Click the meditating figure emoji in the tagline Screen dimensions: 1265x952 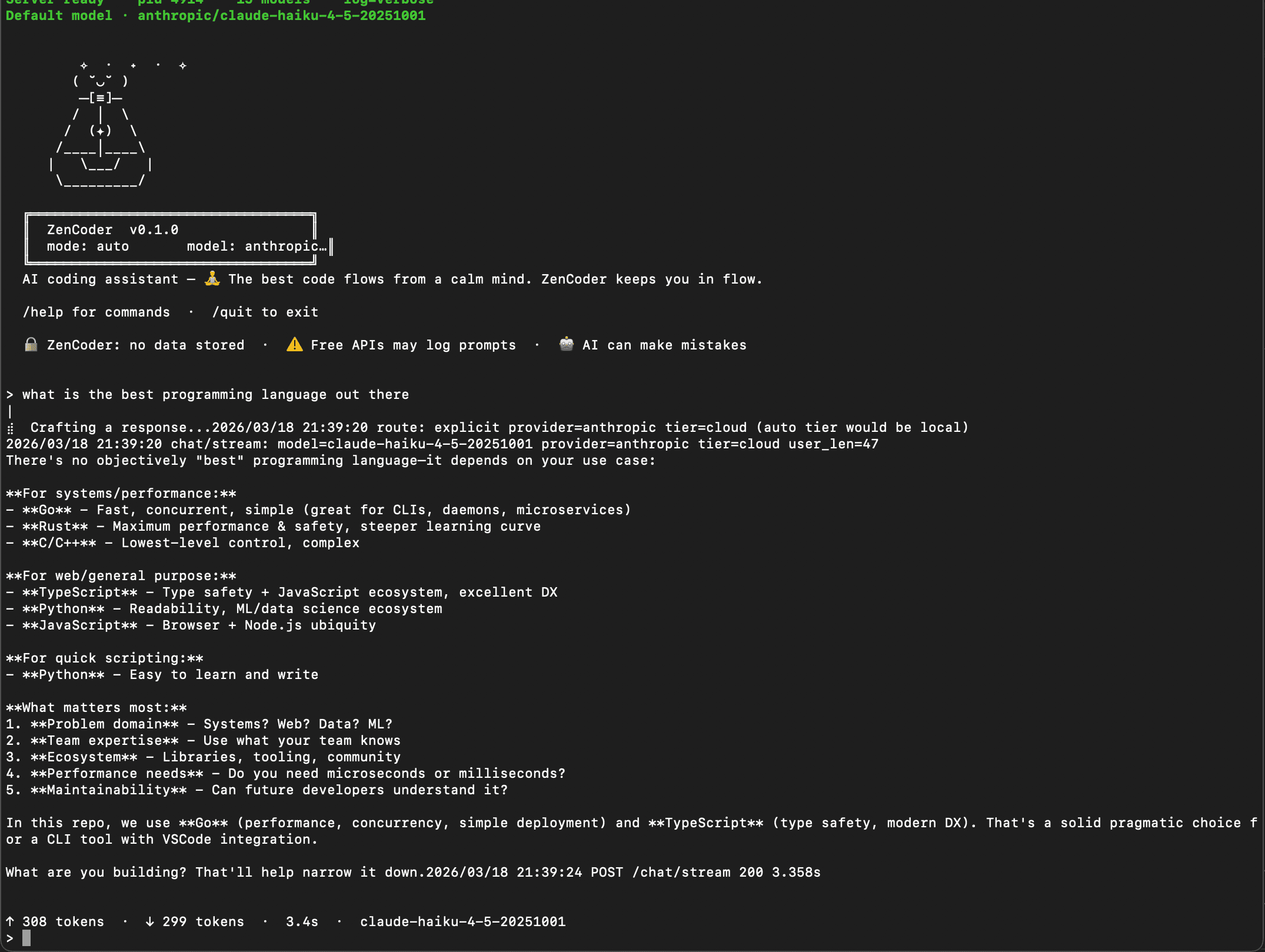(x=212, y=279)
